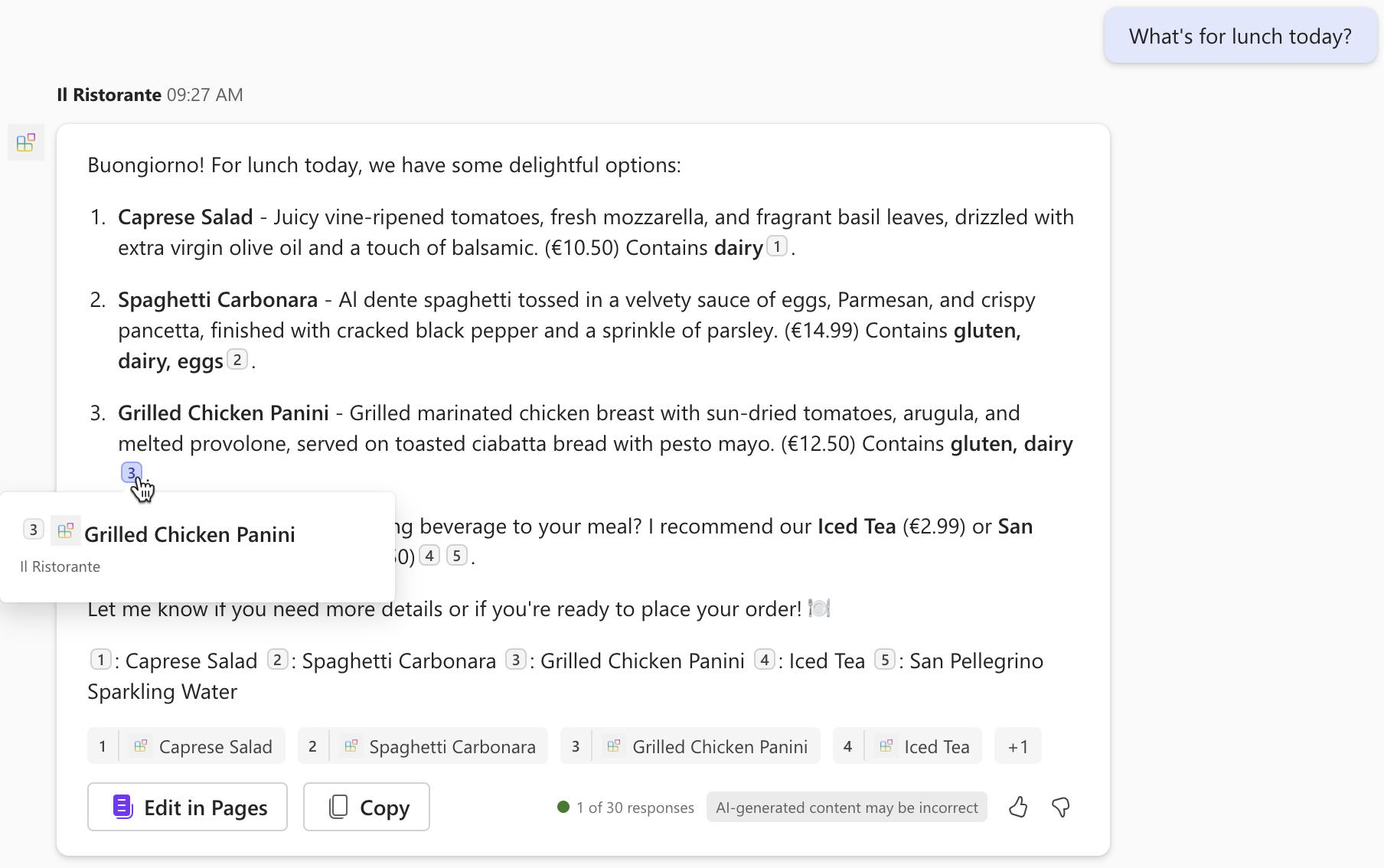Give the response a thumbs down
Image resolution: width=1384 pixels, height=868 pixels.
1062,806
